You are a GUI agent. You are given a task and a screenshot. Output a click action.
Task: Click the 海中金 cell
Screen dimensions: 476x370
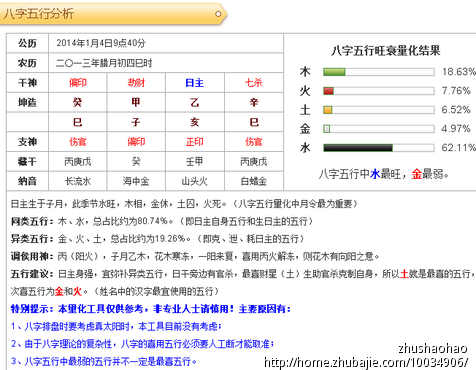coord(136,181)
